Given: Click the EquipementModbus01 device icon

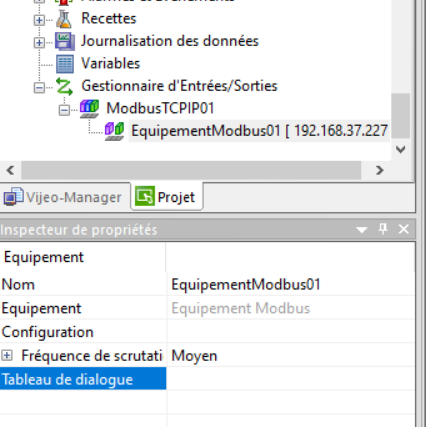Looking at the screenshot, I should click(114, 131).
